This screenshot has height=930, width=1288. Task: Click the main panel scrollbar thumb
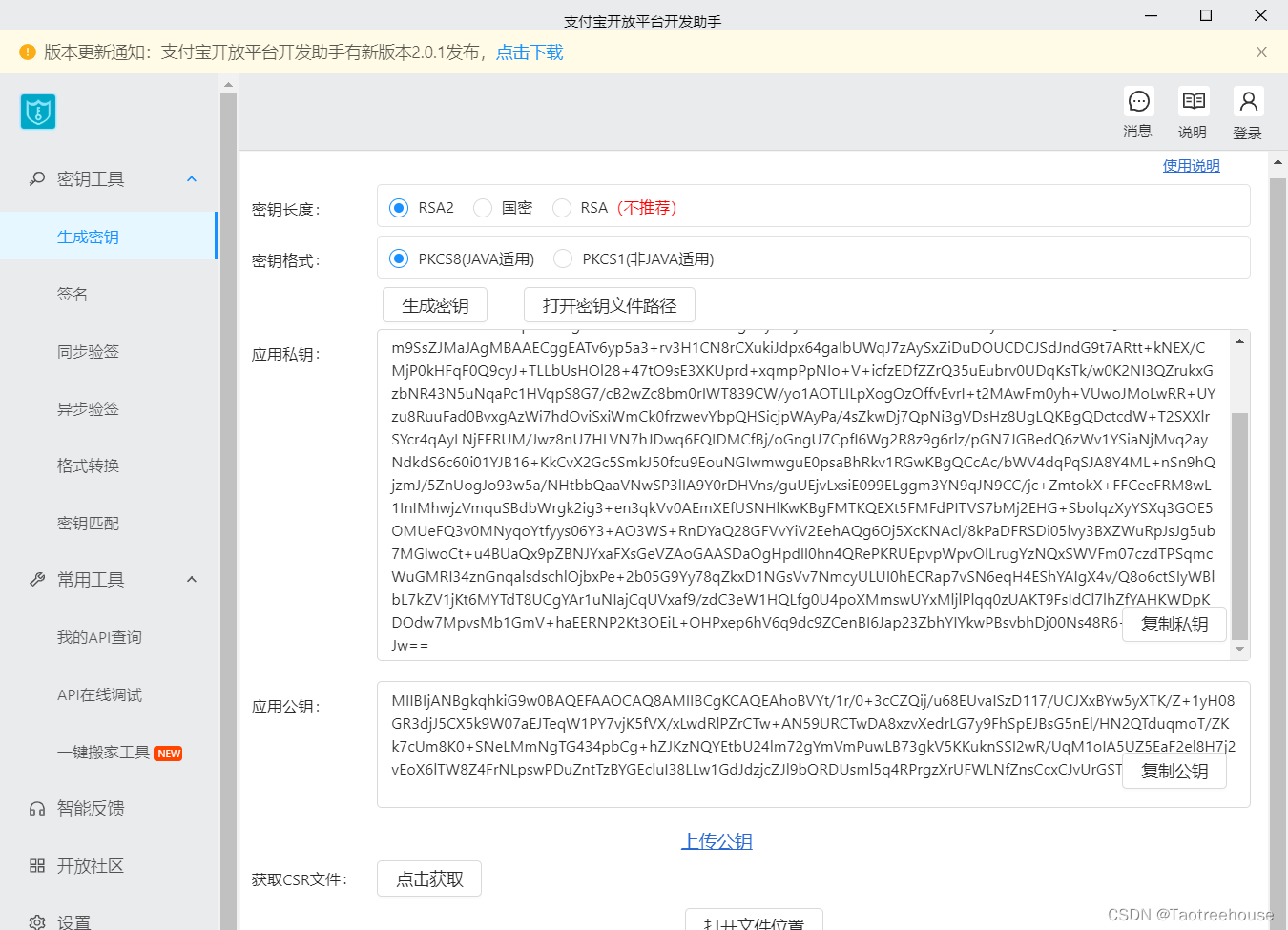pos(1278,553)
